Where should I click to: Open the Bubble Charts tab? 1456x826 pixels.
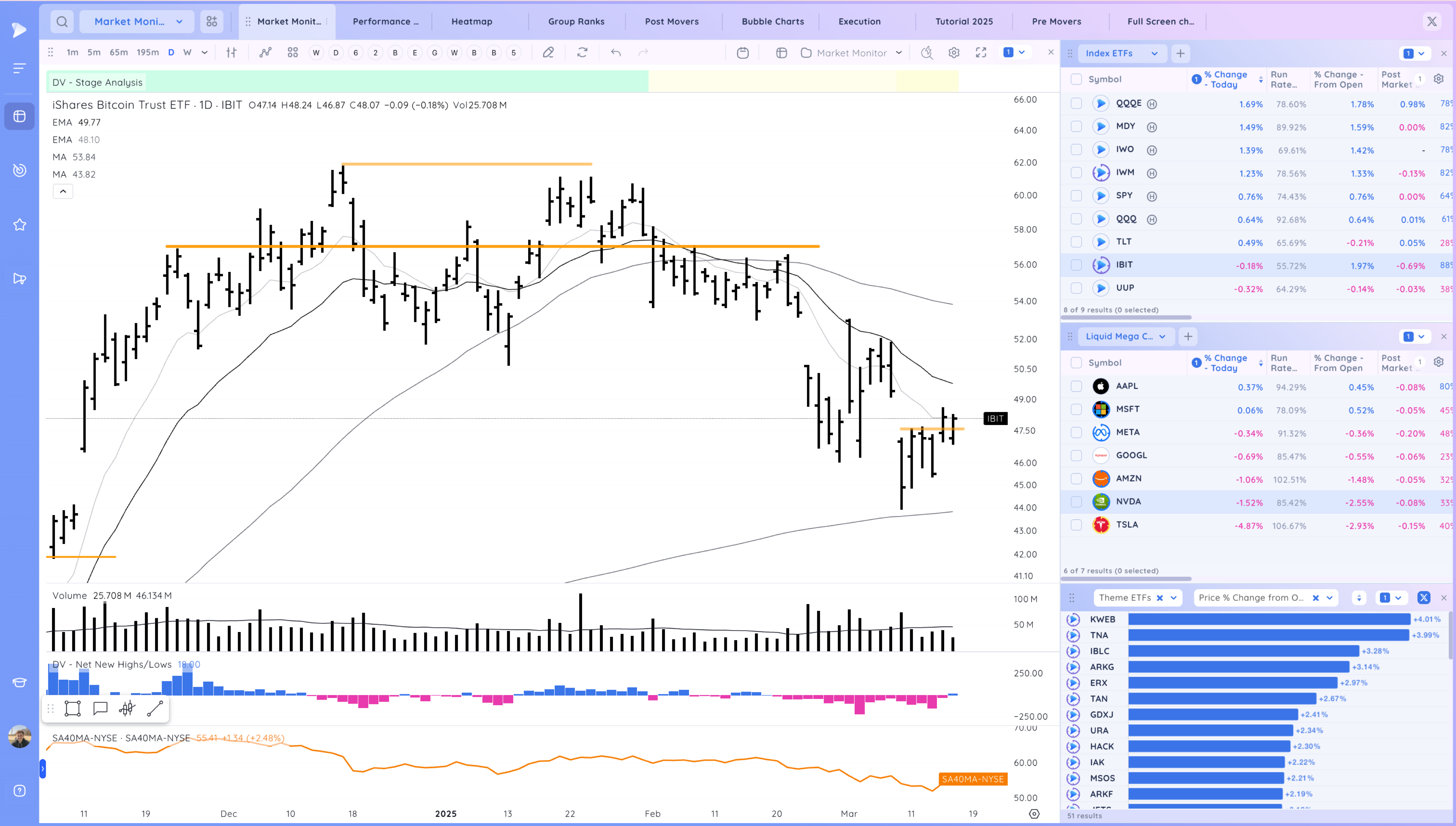pyautogui.click(x=772, y=21)
